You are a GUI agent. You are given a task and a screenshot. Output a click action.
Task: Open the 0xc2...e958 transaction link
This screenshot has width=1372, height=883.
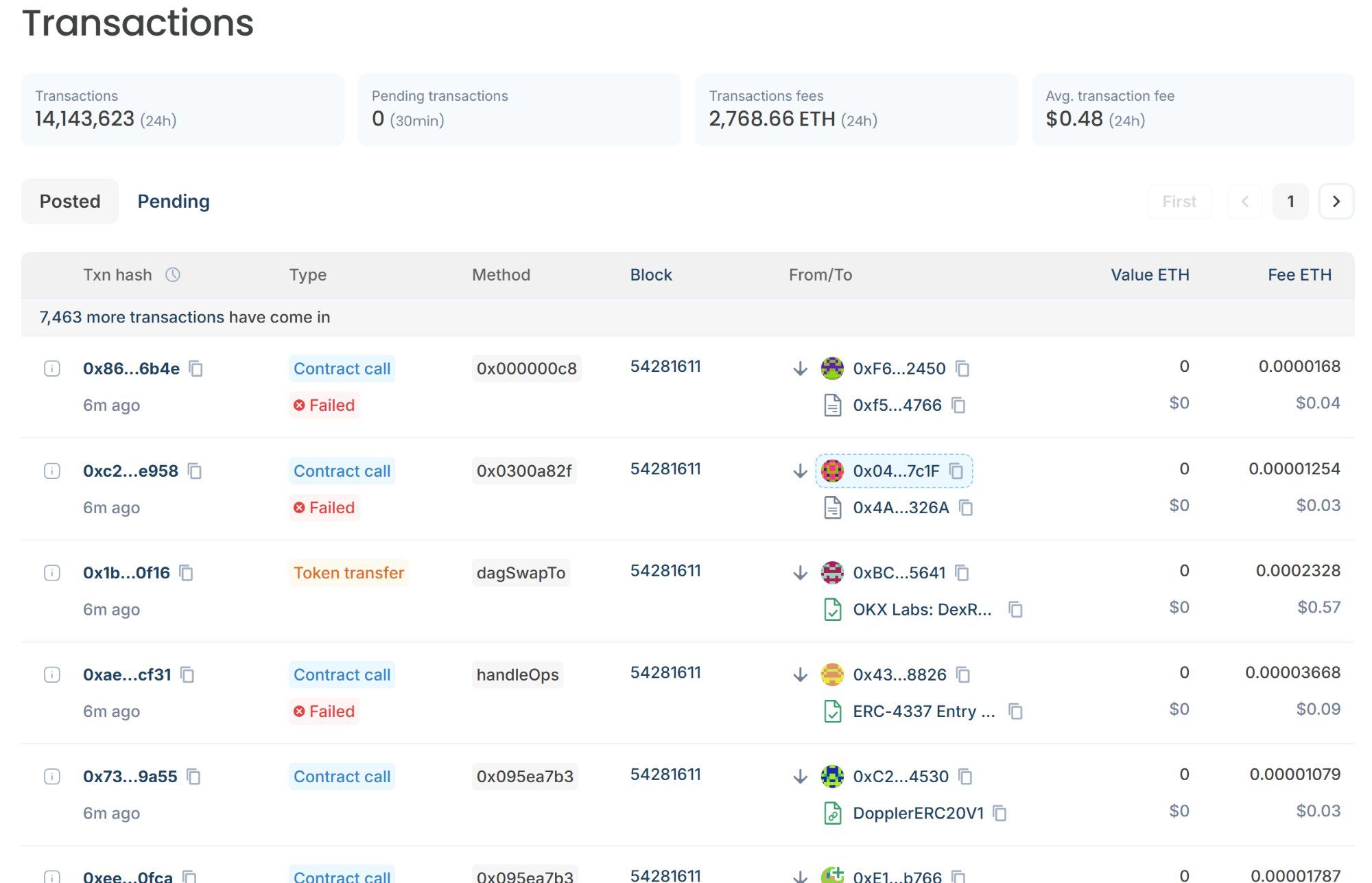point(130,471)
